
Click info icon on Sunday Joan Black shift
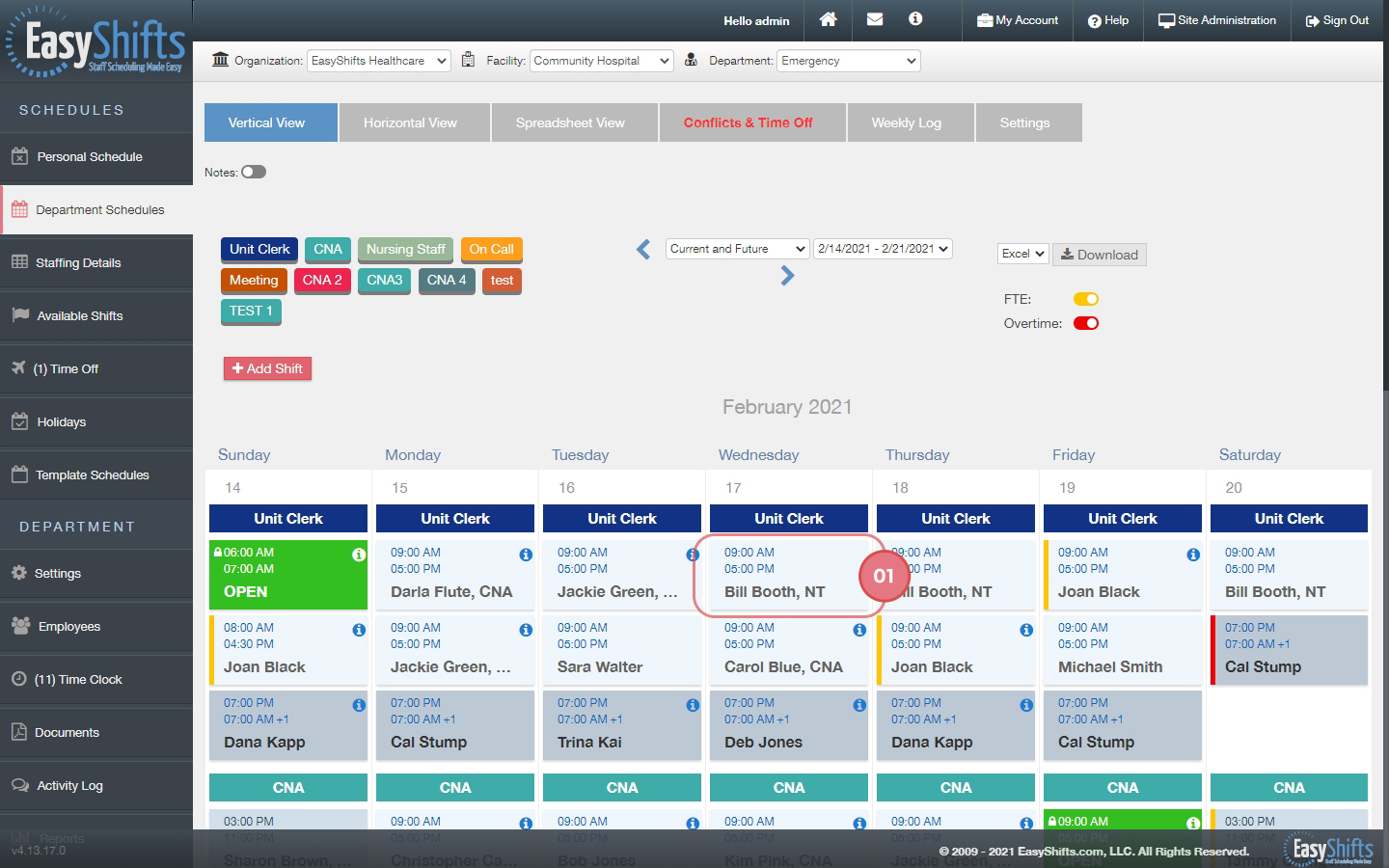point(359,630)
